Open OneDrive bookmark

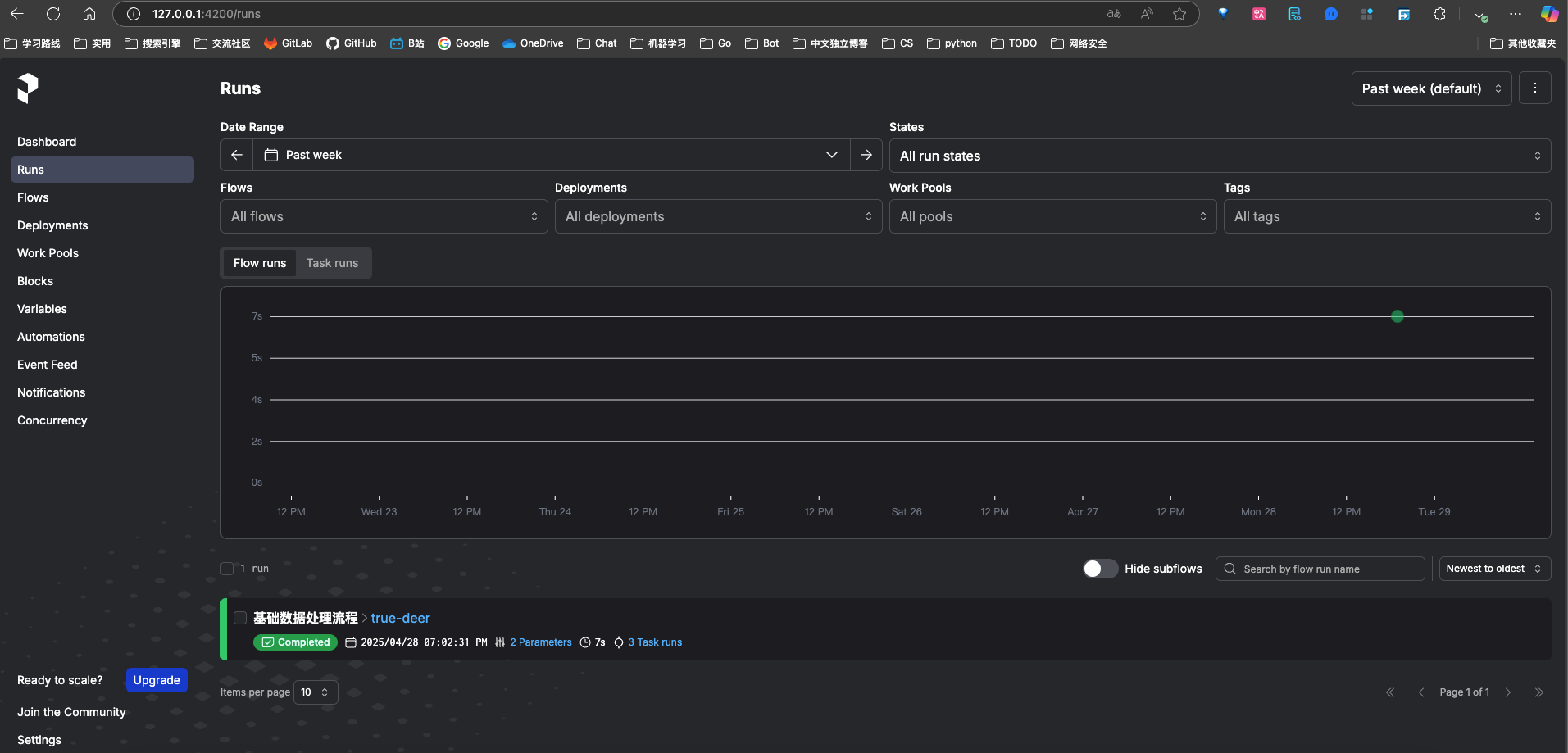(x=533, y=43)
